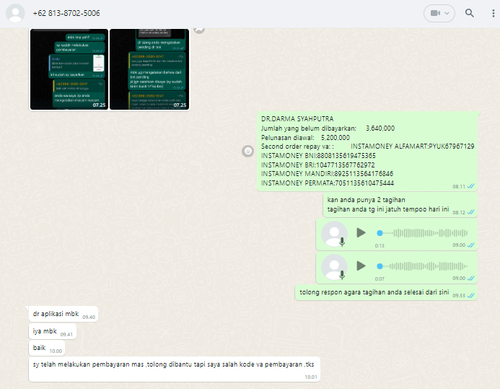Click avatar on the 0:07 voice message
Screen dimensions: 500x389
click(334, 267)
